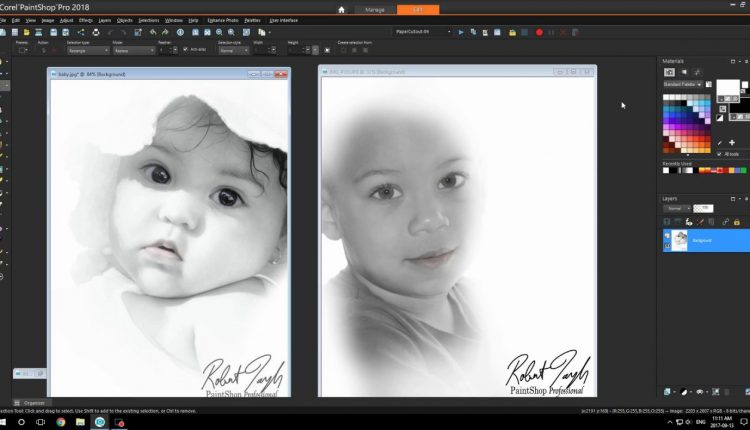This screenshot has width=750, height=430.
Task: Click the Resize image toolbar icon
Action: [138, 33]
